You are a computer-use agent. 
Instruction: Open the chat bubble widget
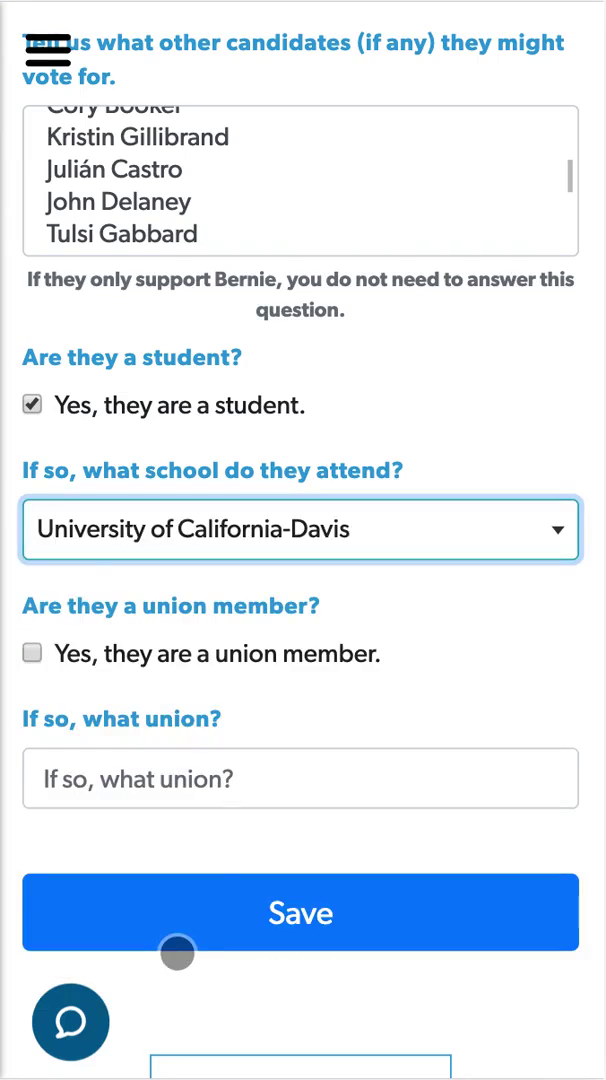click(x=70, y=1022)
